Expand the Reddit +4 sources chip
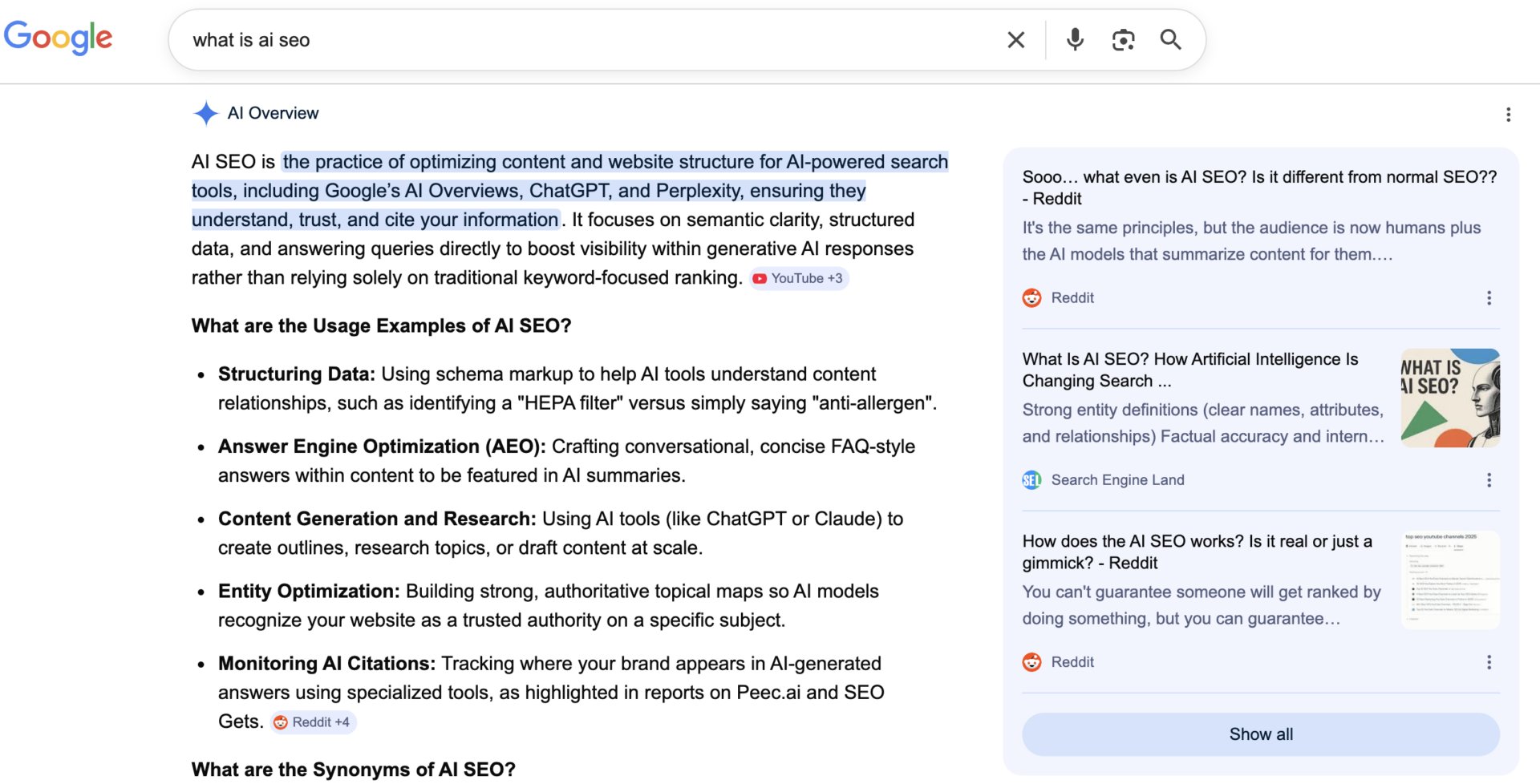The width and height of the screenshot is (1540, 784). coord(313,722)
